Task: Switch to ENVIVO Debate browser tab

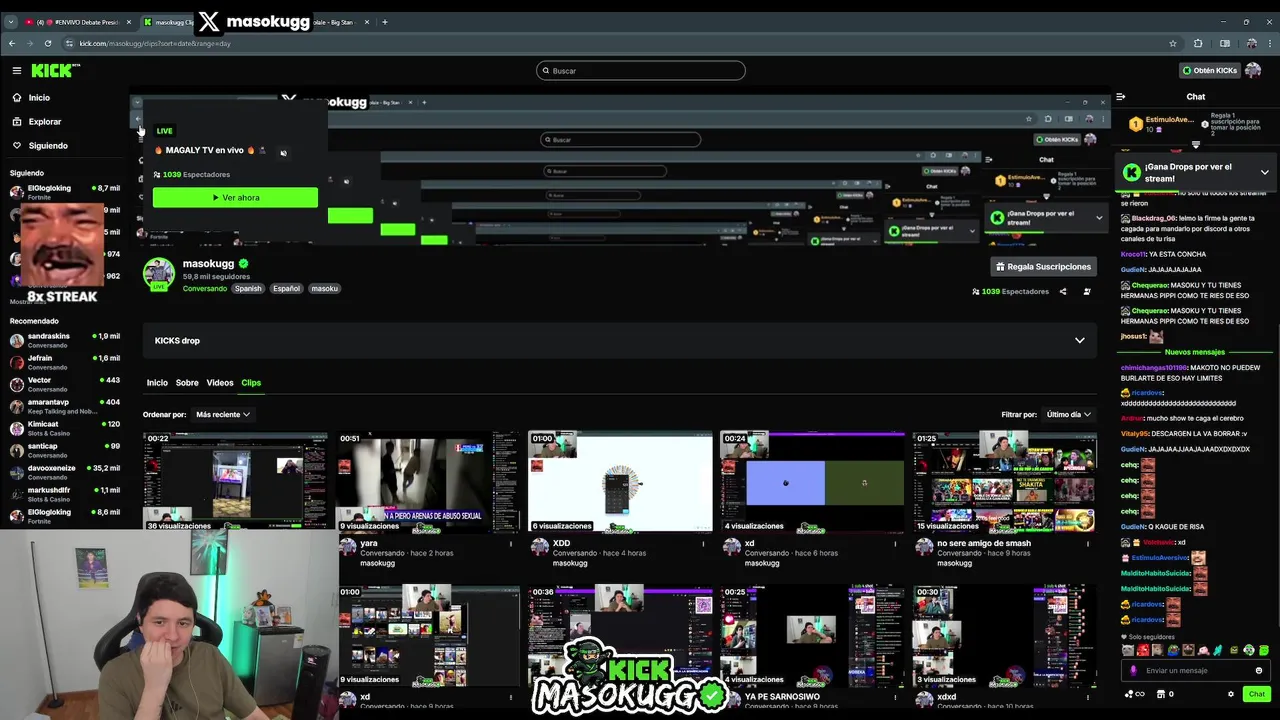Action: click(78, 22)
